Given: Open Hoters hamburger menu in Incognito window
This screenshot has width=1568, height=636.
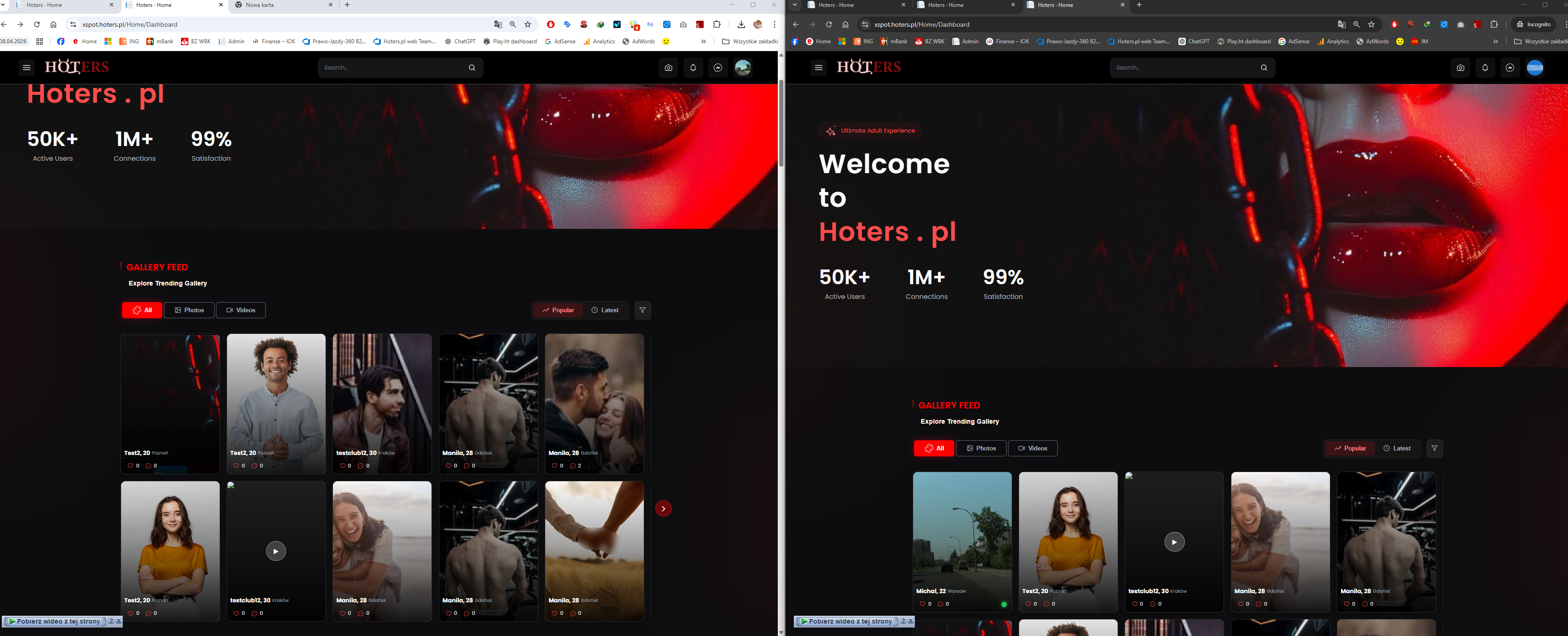Looking at the screenshot, I should (818, 68).
